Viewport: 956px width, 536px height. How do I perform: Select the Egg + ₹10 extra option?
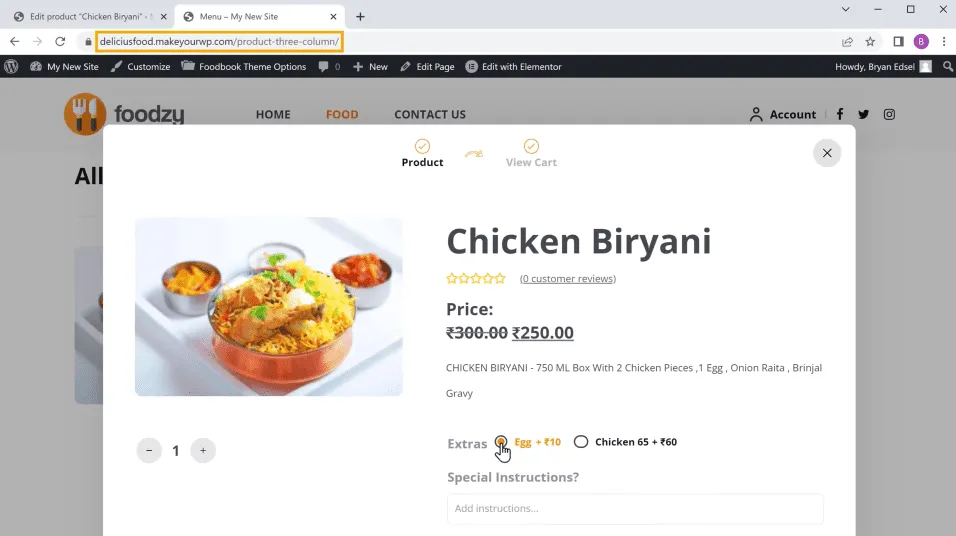[x=501, y=442]
